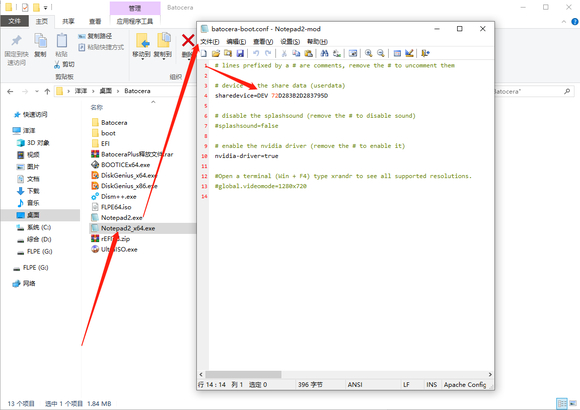Open the 文件(F) menu in Notepad2
Viewport: 580px width, 410px height.
pyautogui.click(x=210, y=41)
